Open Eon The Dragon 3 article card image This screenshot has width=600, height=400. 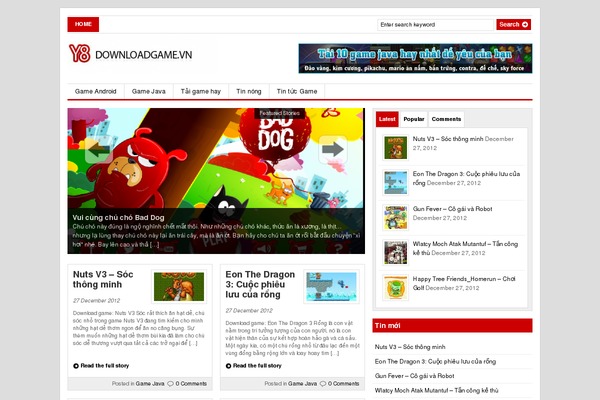point(331,286)
